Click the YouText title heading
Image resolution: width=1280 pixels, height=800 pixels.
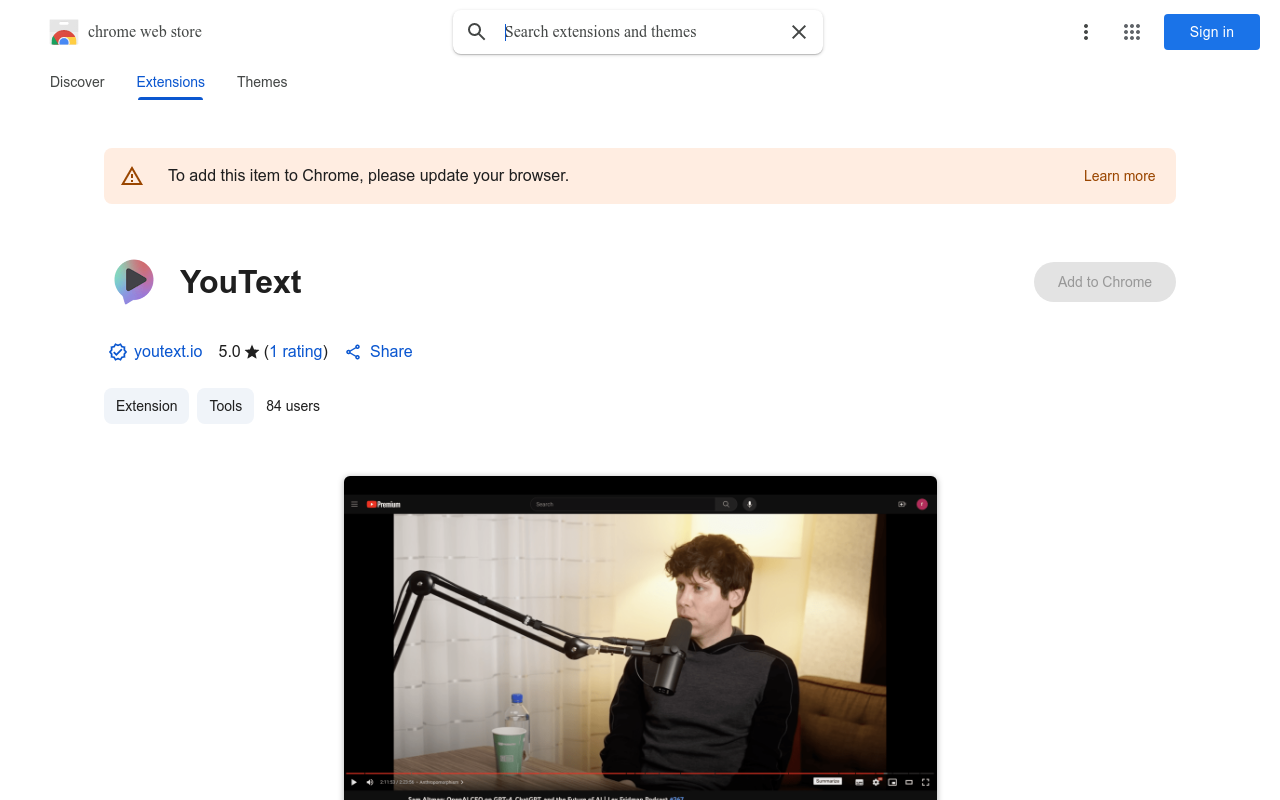[241, 282]
